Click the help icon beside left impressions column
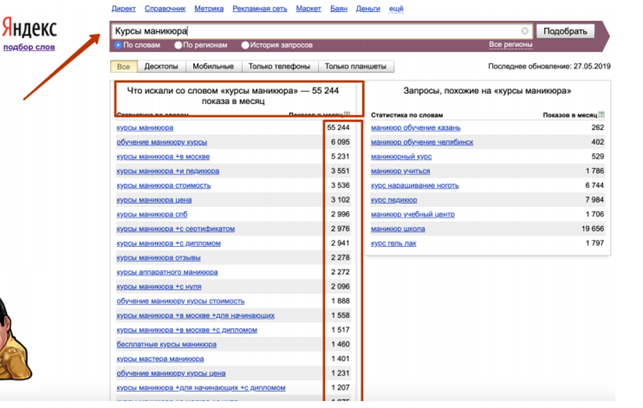 [x=347, y=114]
